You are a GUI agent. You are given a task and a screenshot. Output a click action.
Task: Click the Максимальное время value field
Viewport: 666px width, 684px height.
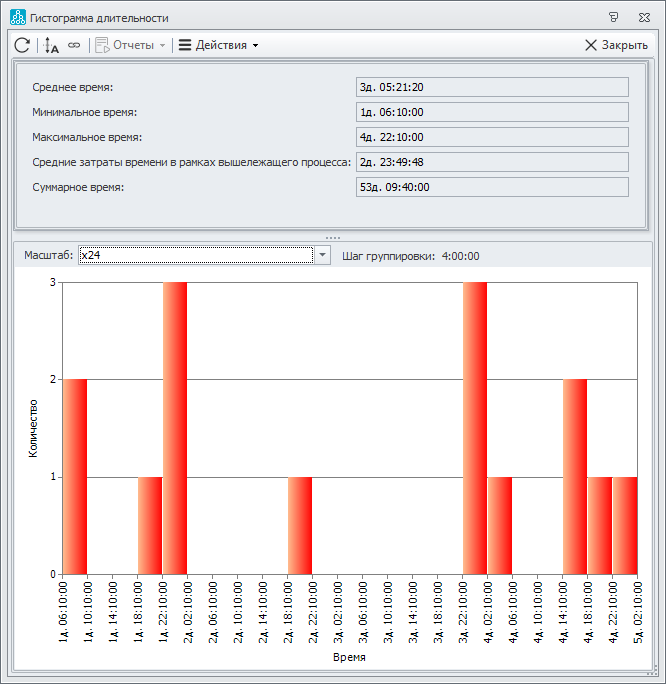(x=491, y=137)
